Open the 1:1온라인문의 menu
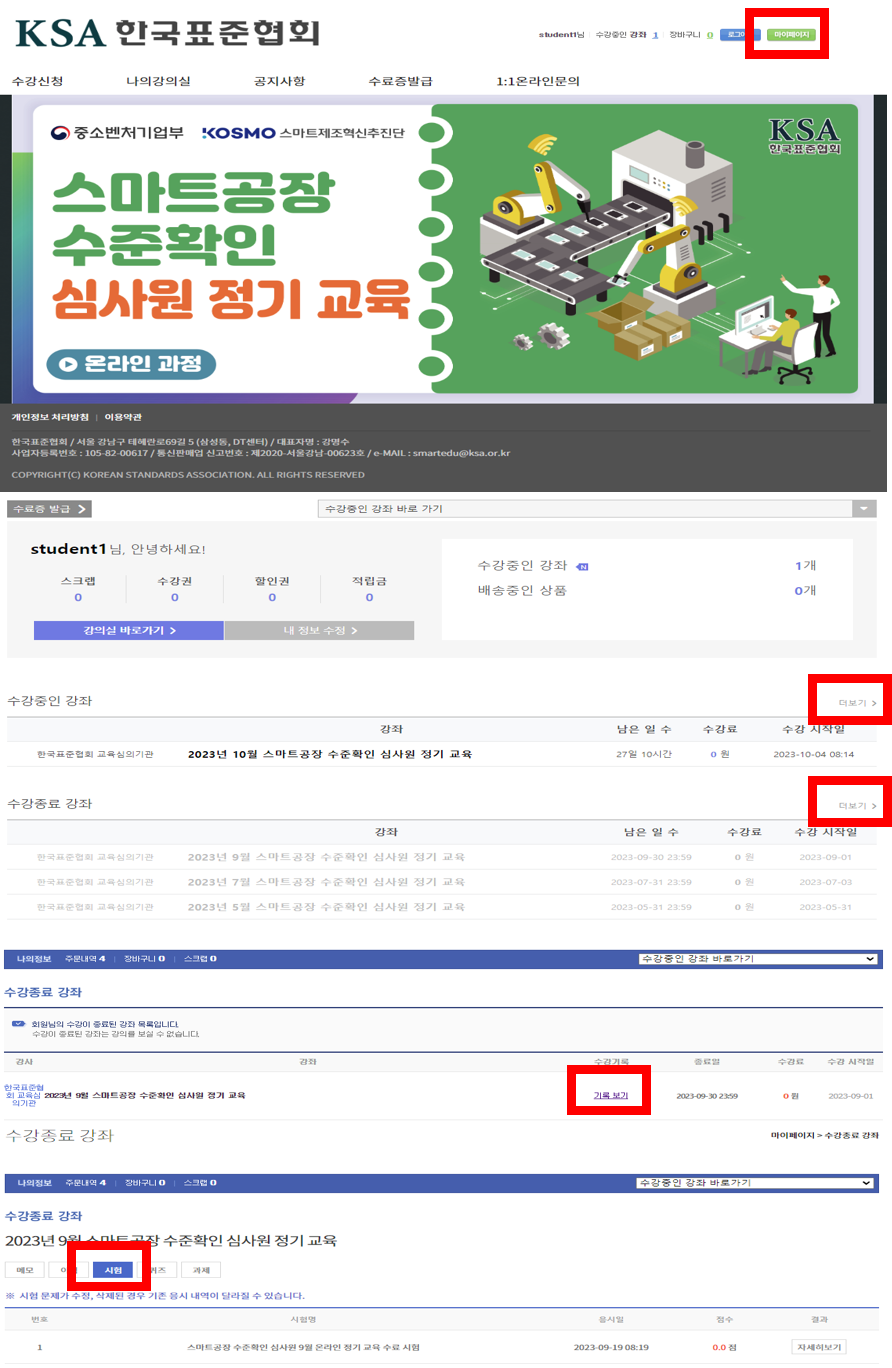 [538, 81]
